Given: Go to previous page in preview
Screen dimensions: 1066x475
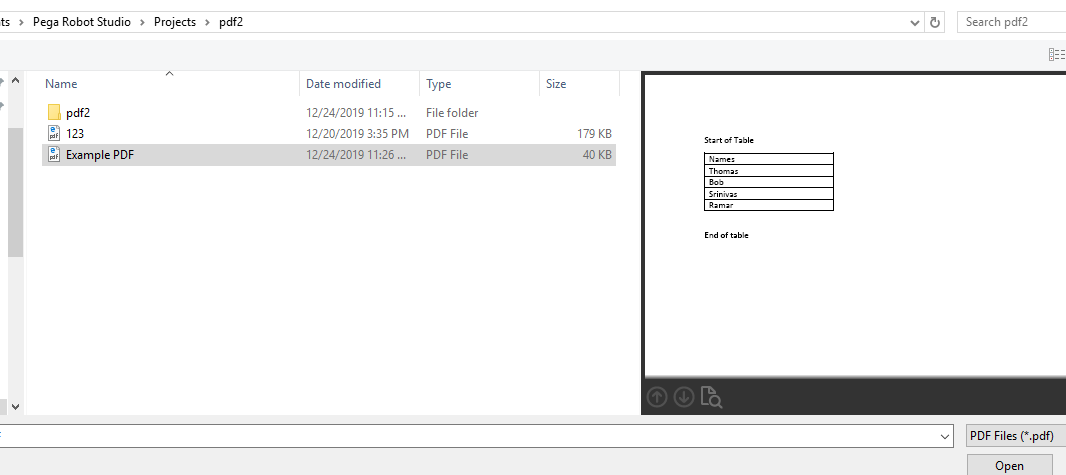Looking at the screenshot, I should tap(657, 396).
